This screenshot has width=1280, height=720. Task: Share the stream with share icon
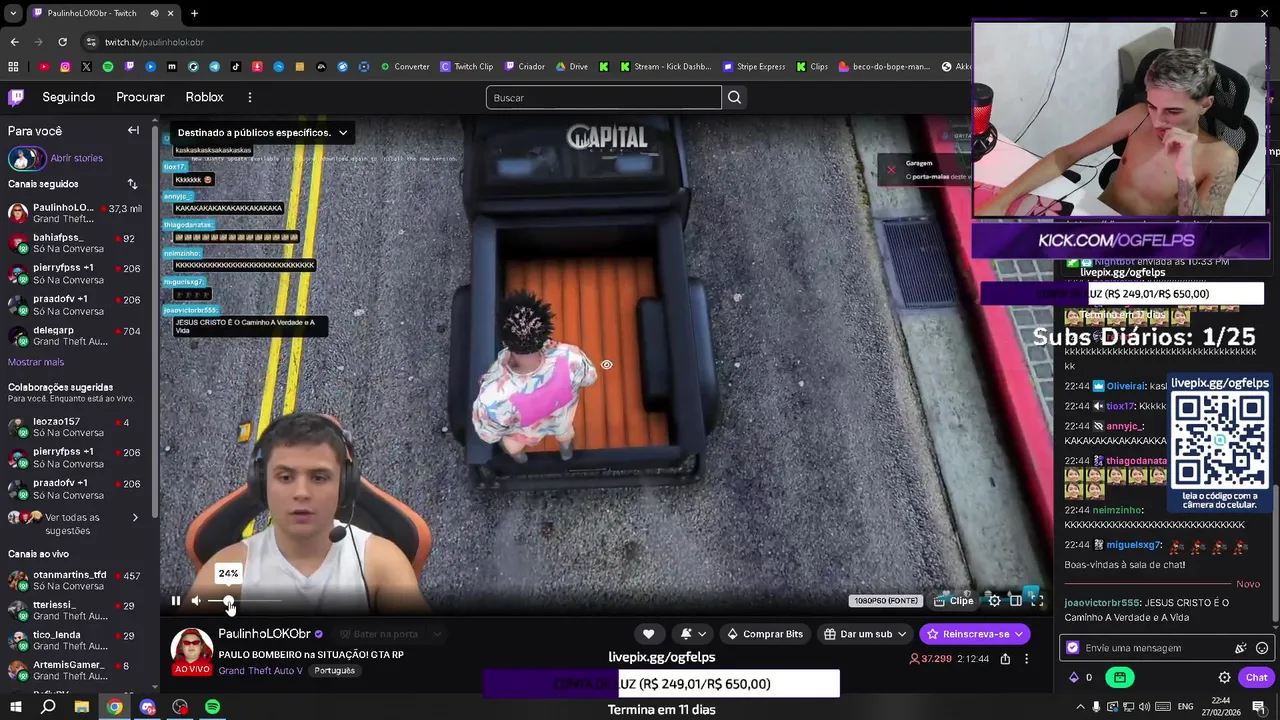click(1005, 659)
